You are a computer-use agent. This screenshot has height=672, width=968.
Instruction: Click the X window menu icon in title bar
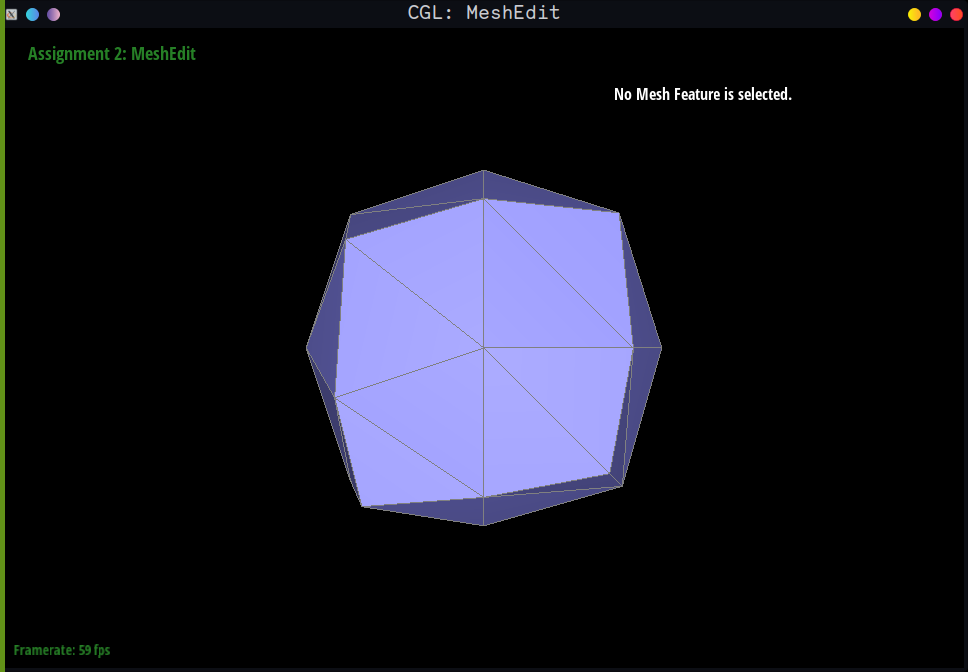[12, 14]
